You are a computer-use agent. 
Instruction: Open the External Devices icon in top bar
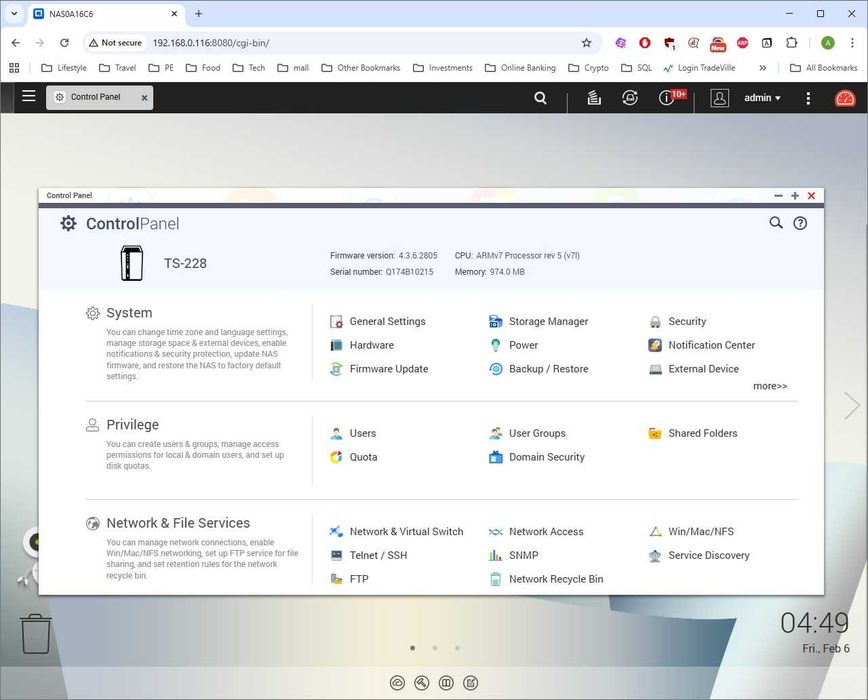(629, 98)
